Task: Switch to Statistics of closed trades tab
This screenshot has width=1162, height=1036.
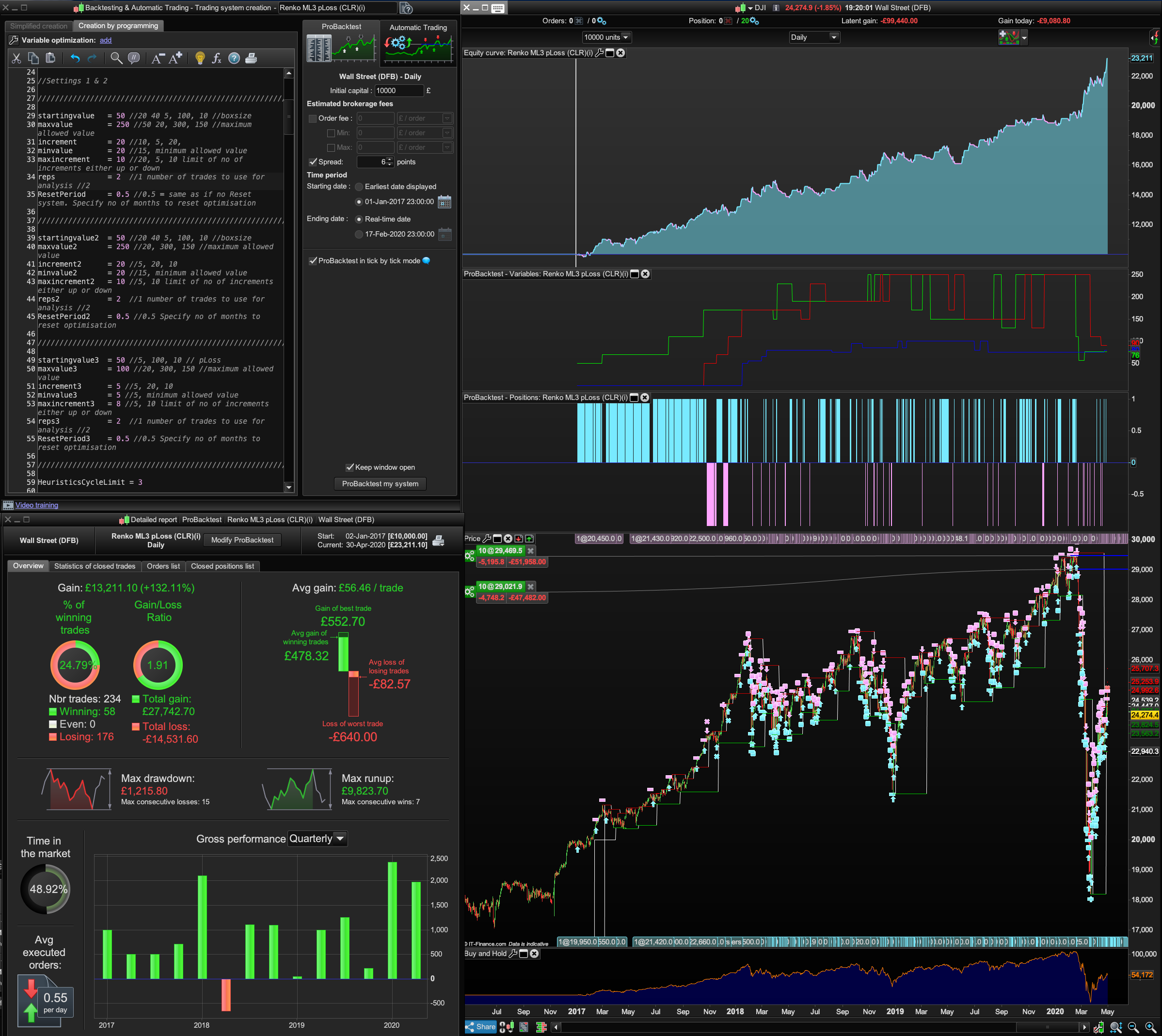Action: 95,566
